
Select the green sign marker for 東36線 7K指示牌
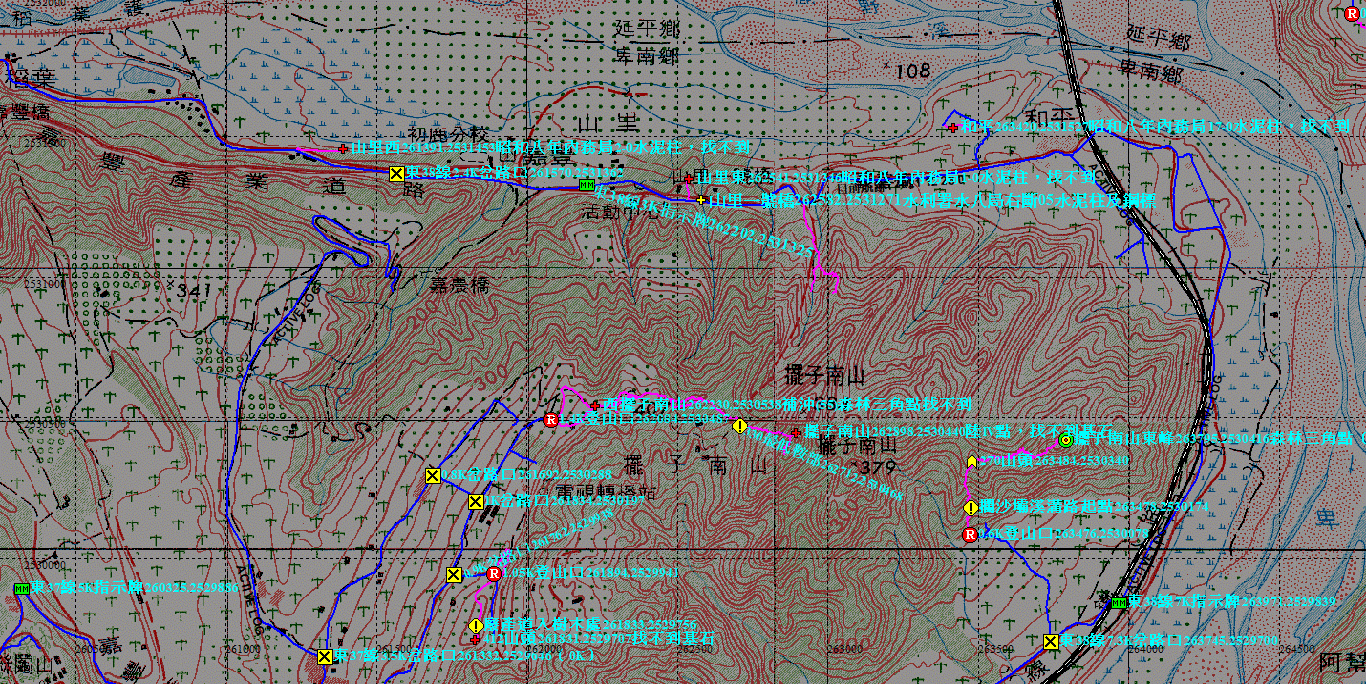click(x=1119, y=602)
